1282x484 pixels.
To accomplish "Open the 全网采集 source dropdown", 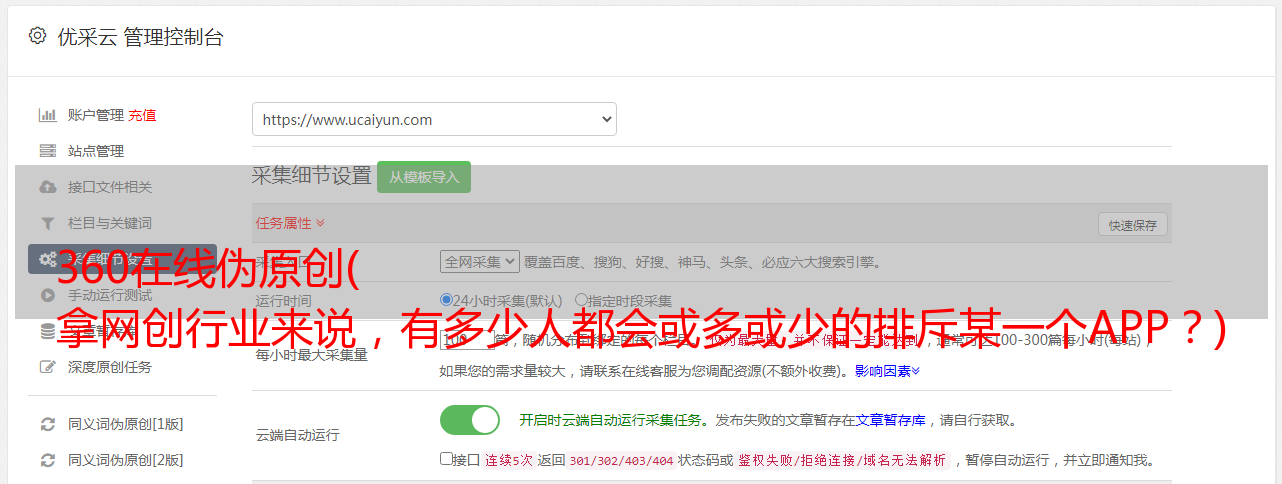I will pyautogui.click(x=480, y=262).
